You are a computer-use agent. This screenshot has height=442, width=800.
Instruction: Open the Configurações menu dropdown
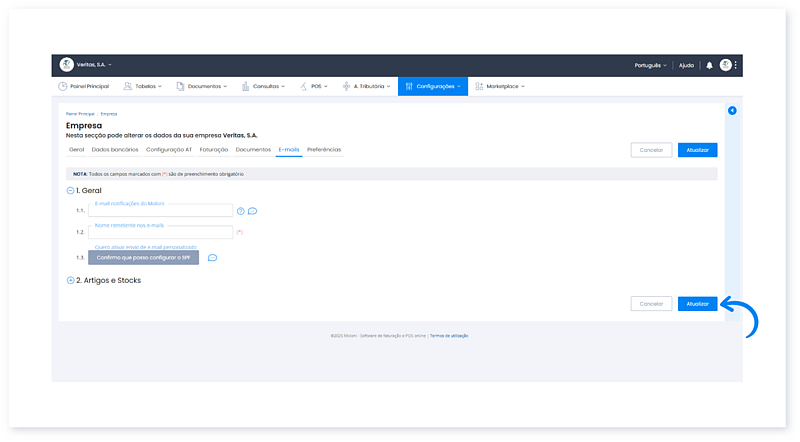432,87
